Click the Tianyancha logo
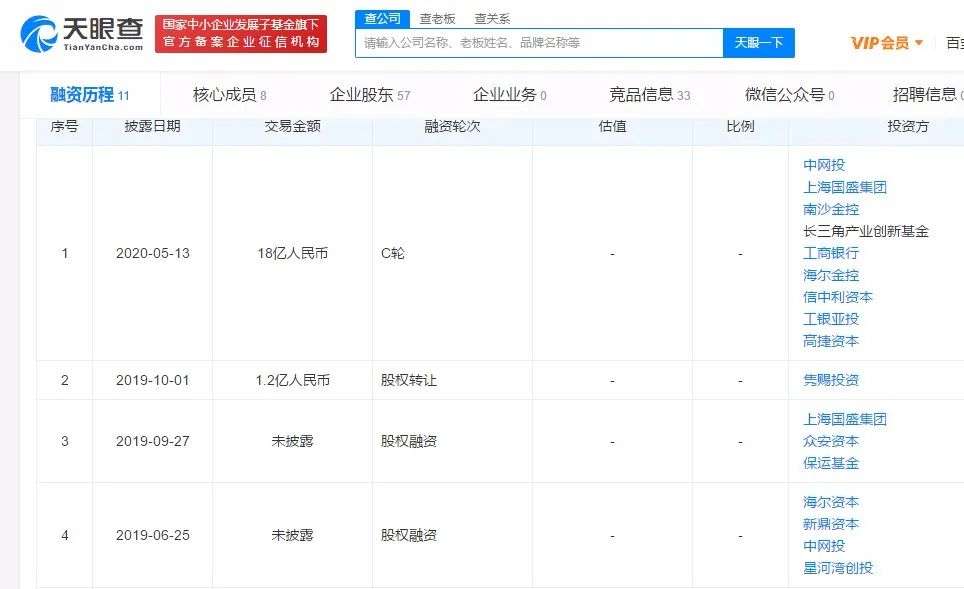Viewport: 964px width, 589px height. (82, 34)
